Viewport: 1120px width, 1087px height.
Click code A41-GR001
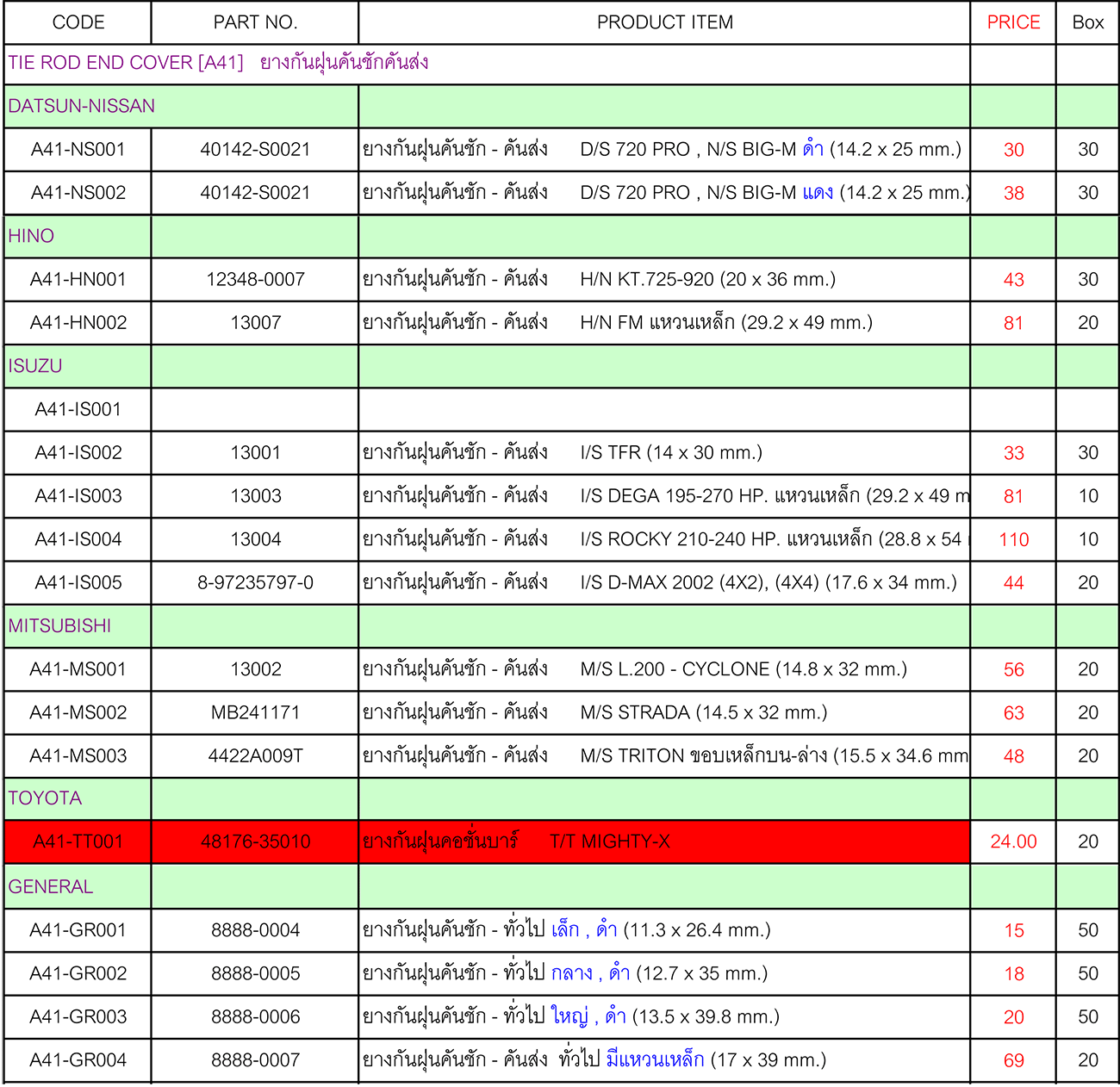click(x=78, y=930)
